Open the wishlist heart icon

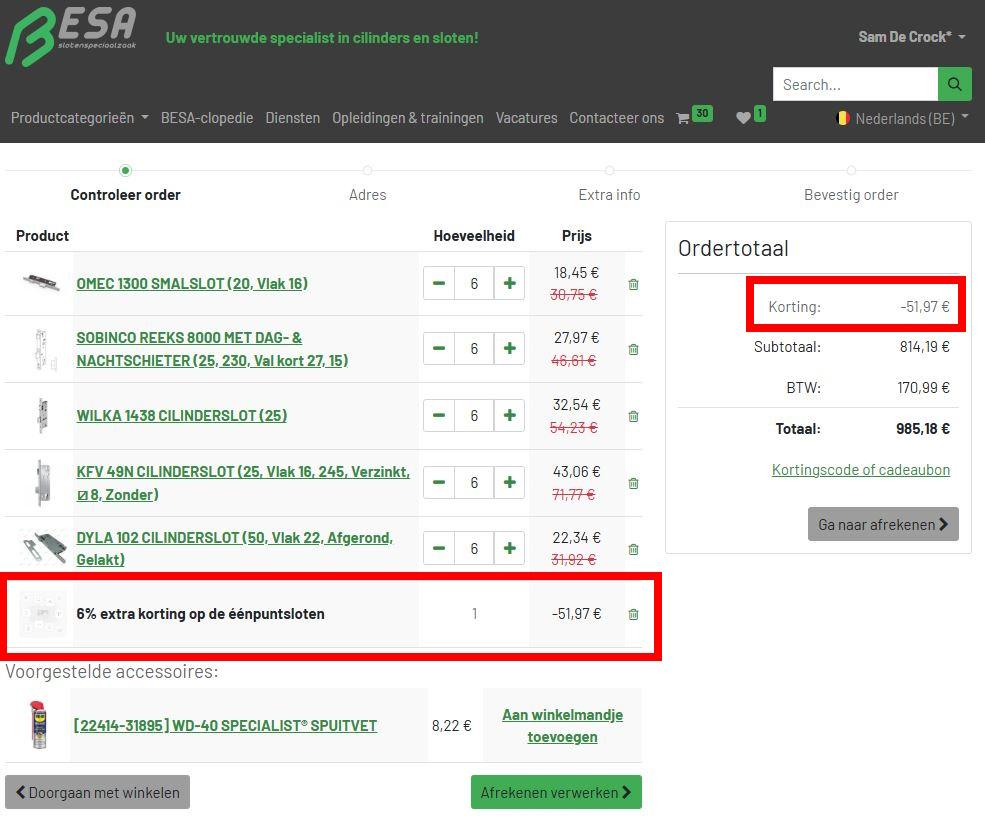[x=743, y=118]
